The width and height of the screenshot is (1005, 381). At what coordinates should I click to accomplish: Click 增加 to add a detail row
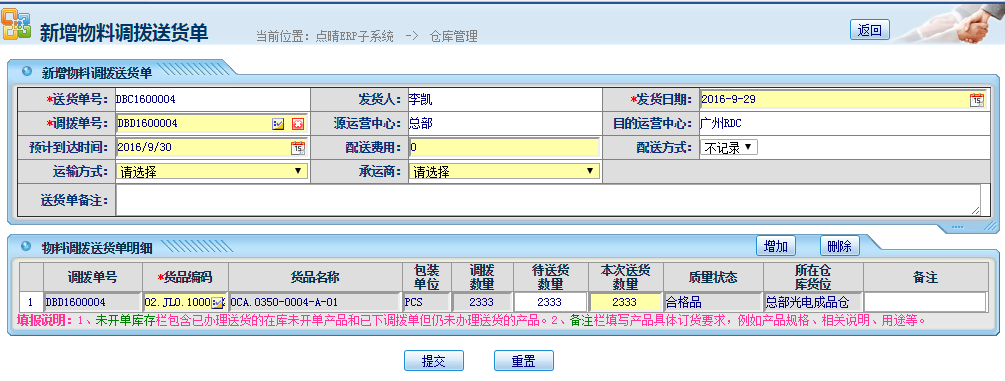[776, 246]
